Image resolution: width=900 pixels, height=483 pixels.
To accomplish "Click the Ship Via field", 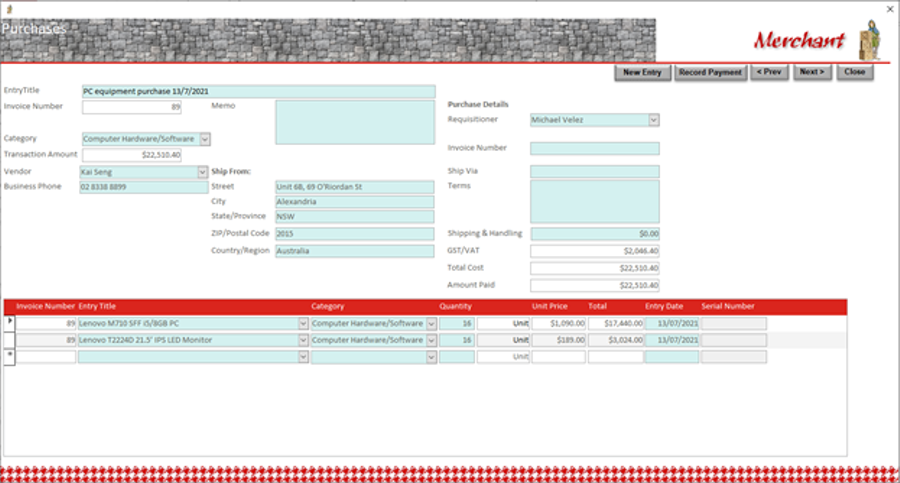I will tap(595, 172).
